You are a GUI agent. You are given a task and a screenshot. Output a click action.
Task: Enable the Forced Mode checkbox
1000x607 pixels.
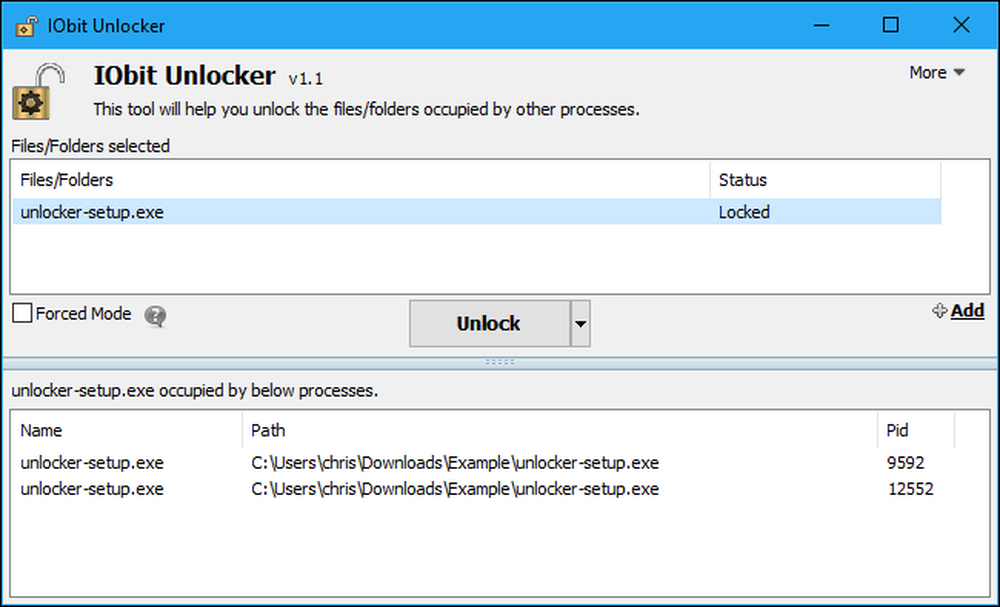(22, 313)
